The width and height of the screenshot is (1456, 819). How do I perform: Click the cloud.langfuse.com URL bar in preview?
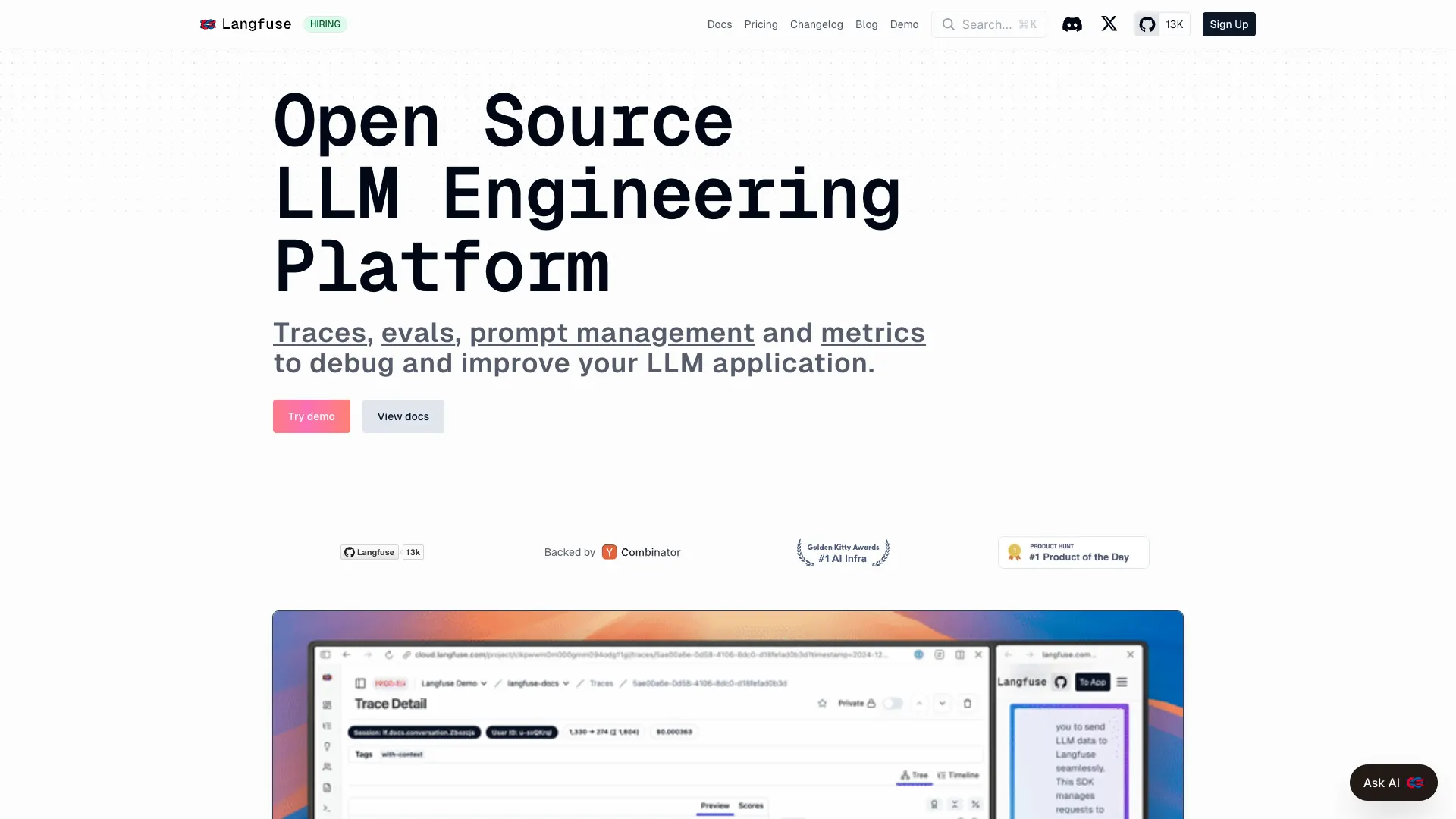click(651, 654)
